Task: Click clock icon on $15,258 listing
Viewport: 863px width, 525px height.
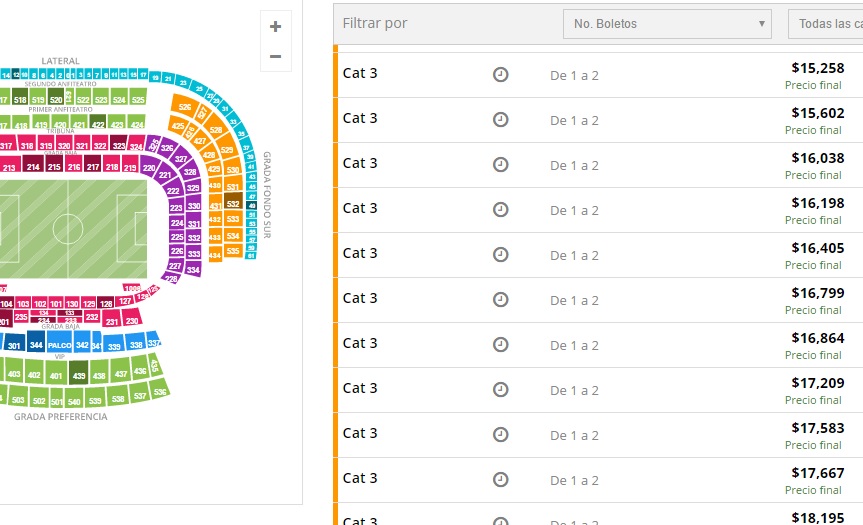Action: [500, 74]
